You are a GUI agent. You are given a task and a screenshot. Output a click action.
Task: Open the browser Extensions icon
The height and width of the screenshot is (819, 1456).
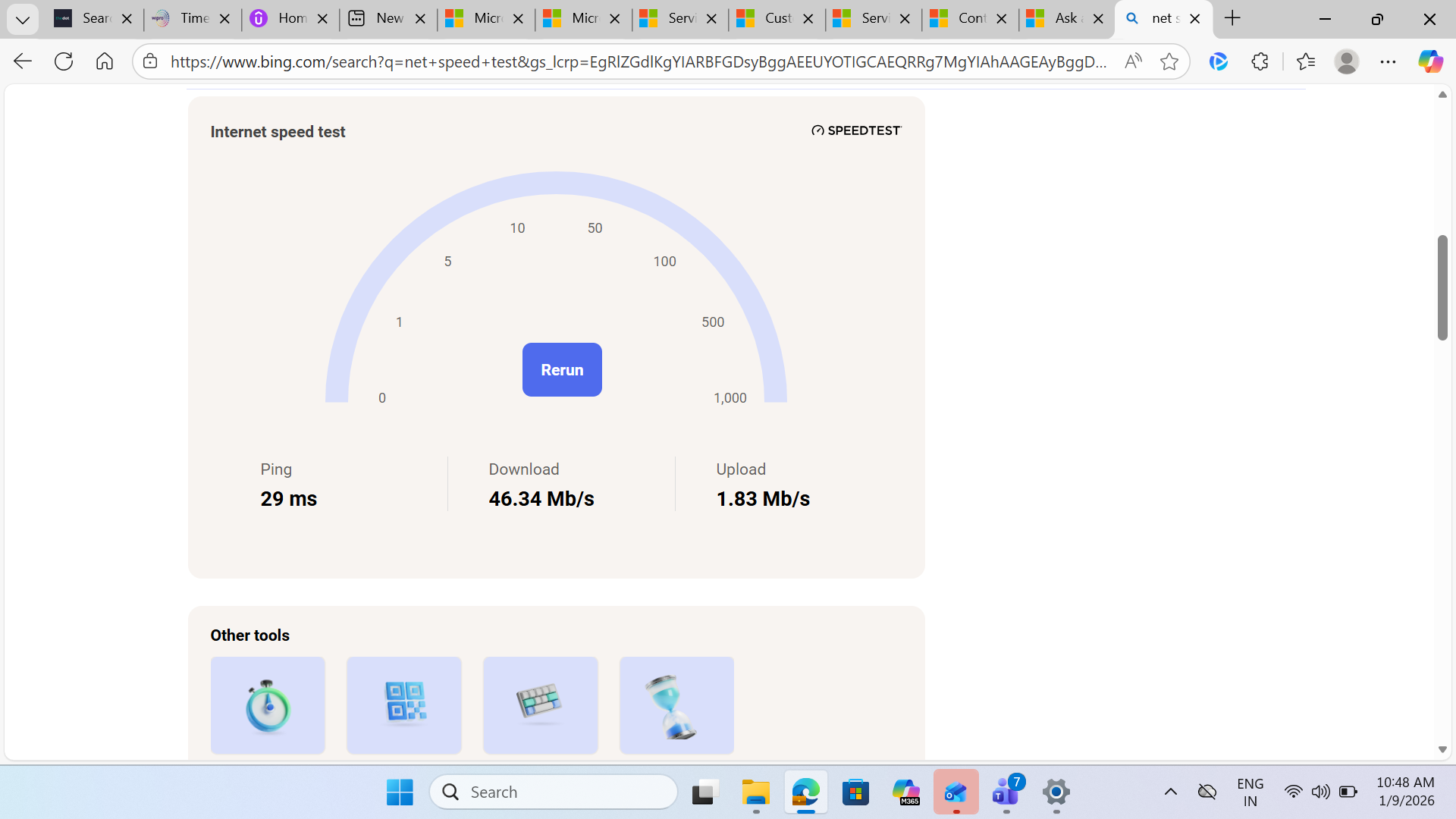(1260, 61)
